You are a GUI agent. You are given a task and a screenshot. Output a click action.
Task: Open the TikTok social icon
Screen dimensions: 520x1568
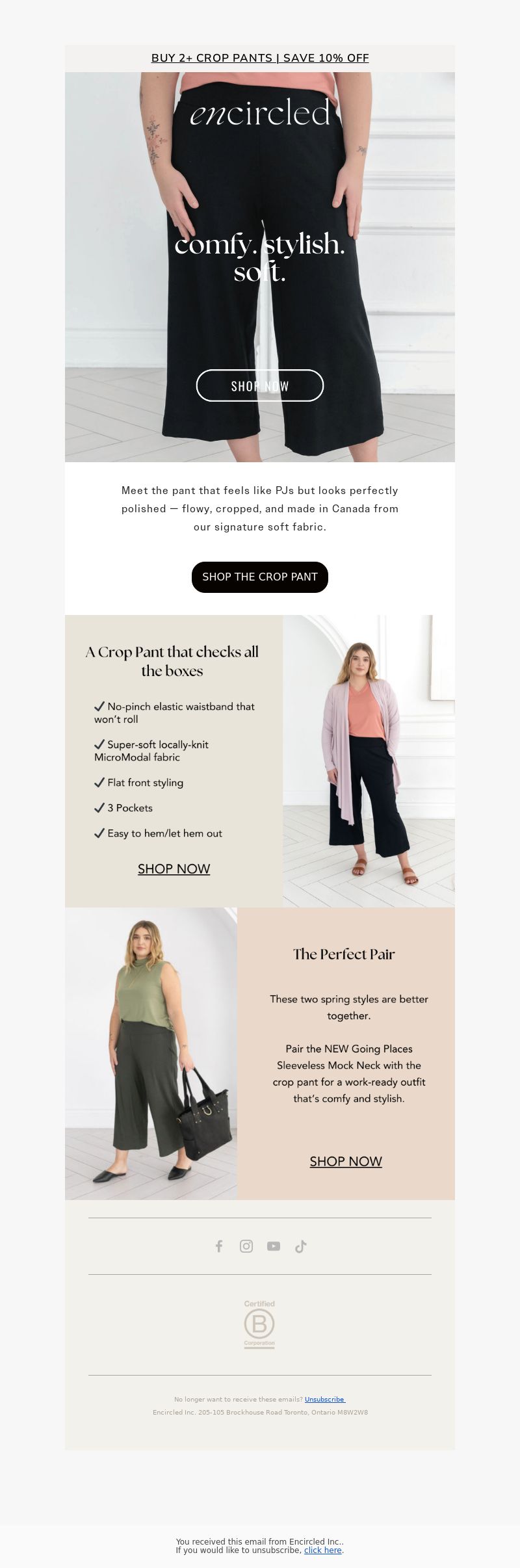pos(300,1246)
